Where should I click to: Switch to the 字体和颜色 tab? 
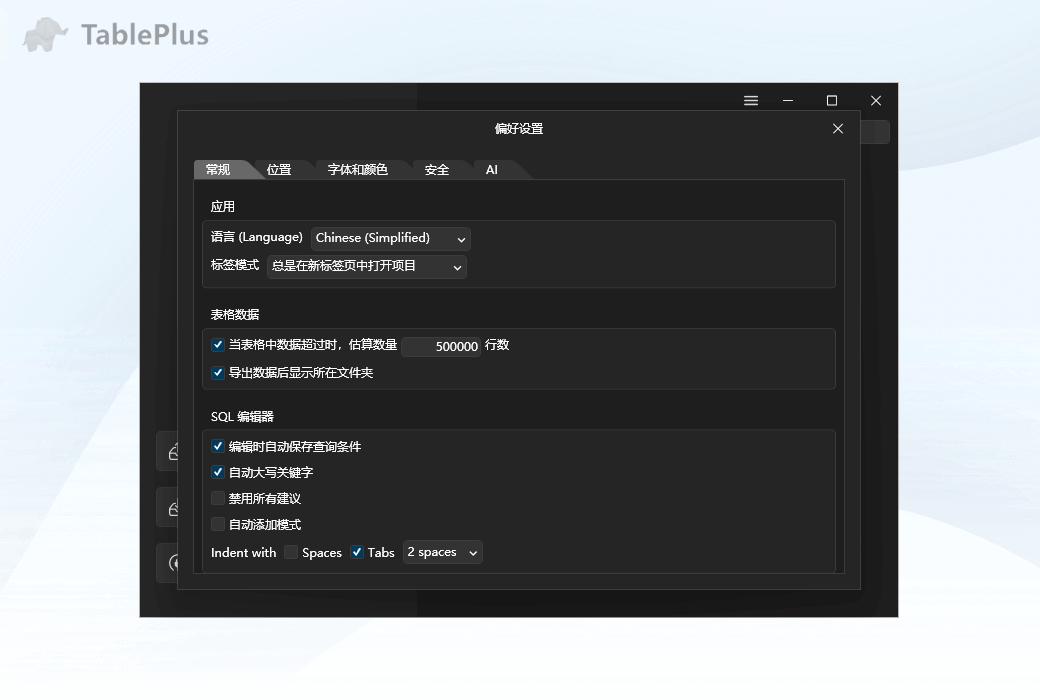360,169
